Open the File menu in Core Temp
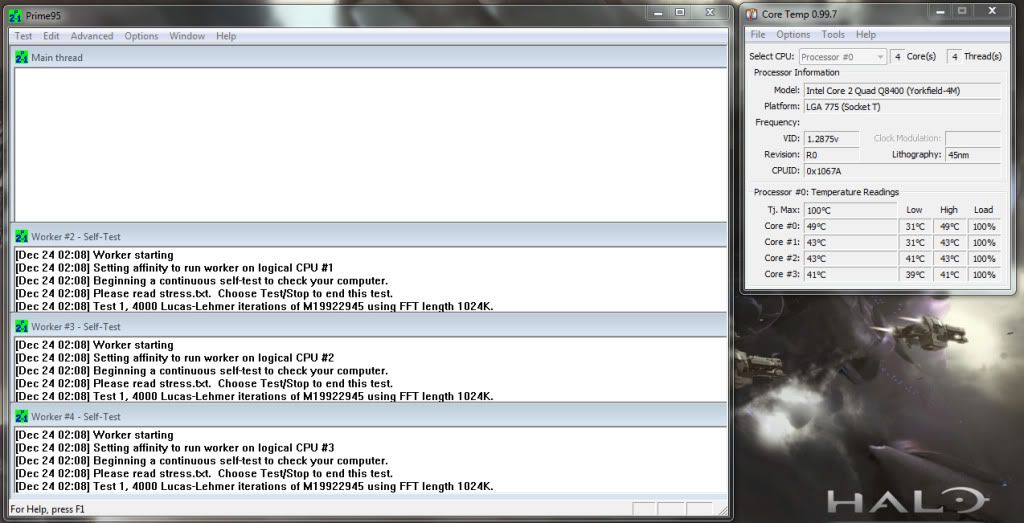1024x523 pixels. pos(758,35)
